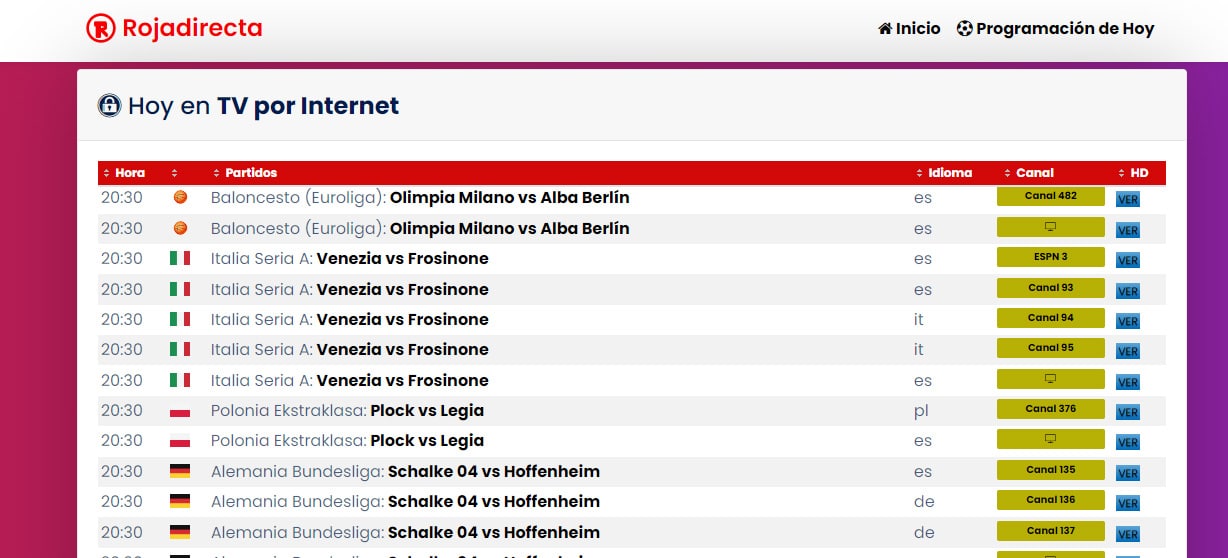Click VER button for the ESPN 3 stream
The width and height of the screenshot is (1228, 558).
pos(1127,261)
